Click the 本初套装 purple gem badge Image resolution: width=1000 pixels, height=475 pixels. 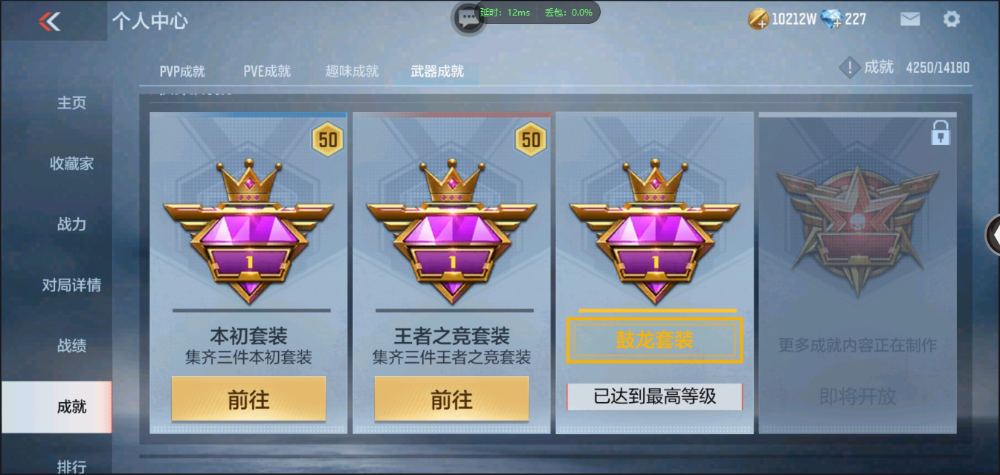pos(249,232)
